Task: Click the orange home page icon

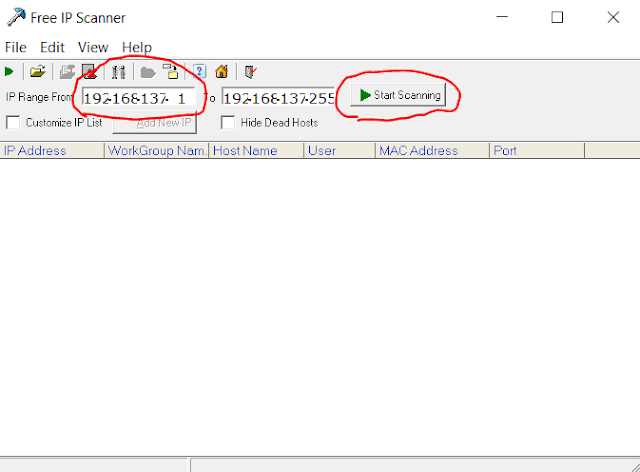Action: click(222, 71)
